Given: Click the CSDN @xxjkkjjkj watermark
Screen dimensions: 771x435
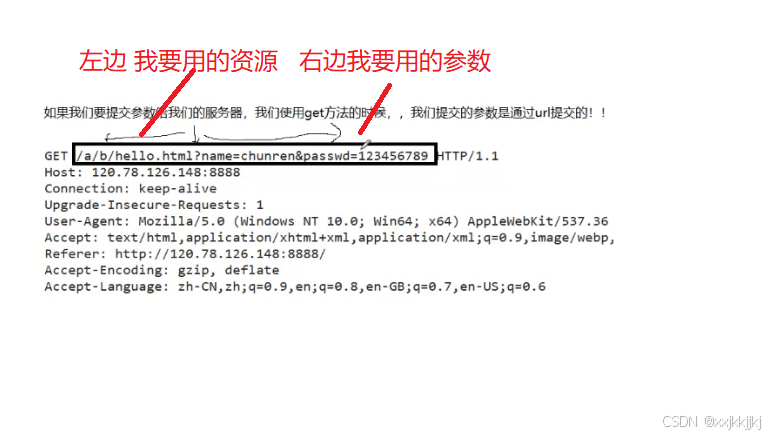Looking at the screenshot, I should click(712, 422).
